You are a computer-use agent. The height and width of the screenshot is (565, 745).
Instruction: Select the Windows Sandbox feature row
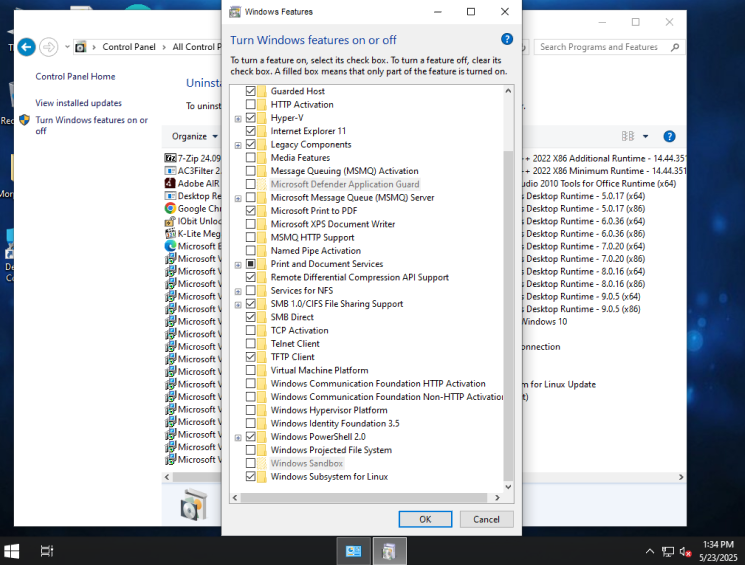click(306, 463)
